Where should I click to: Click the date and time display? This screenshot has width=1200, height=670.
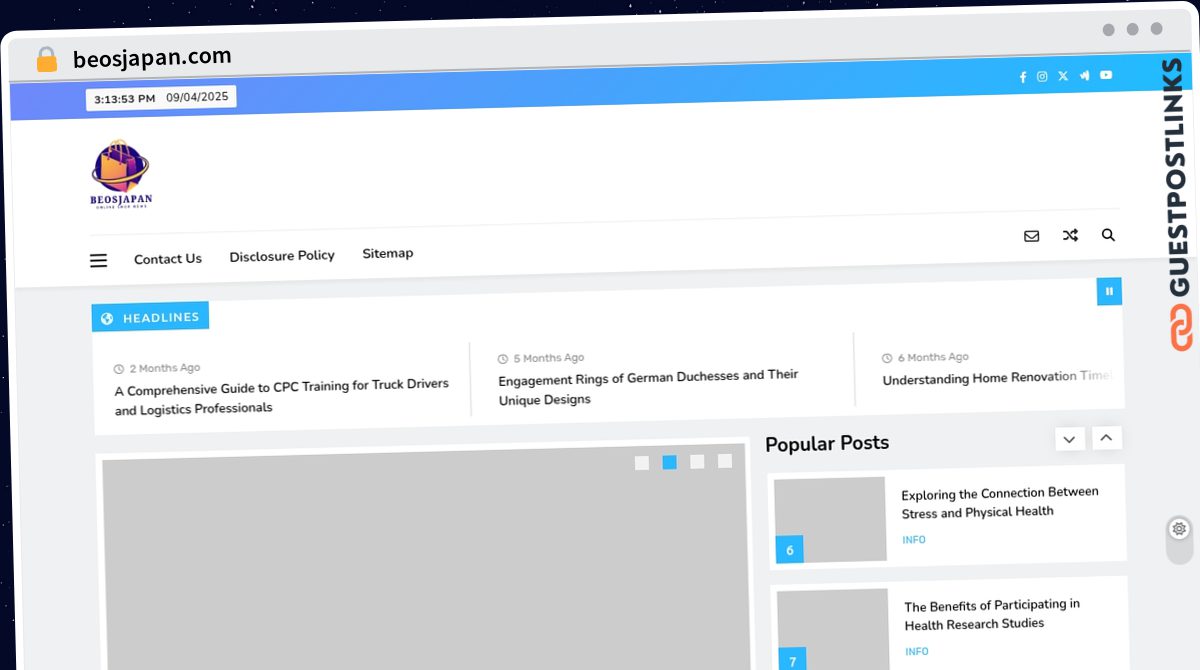tap(161, 98)
